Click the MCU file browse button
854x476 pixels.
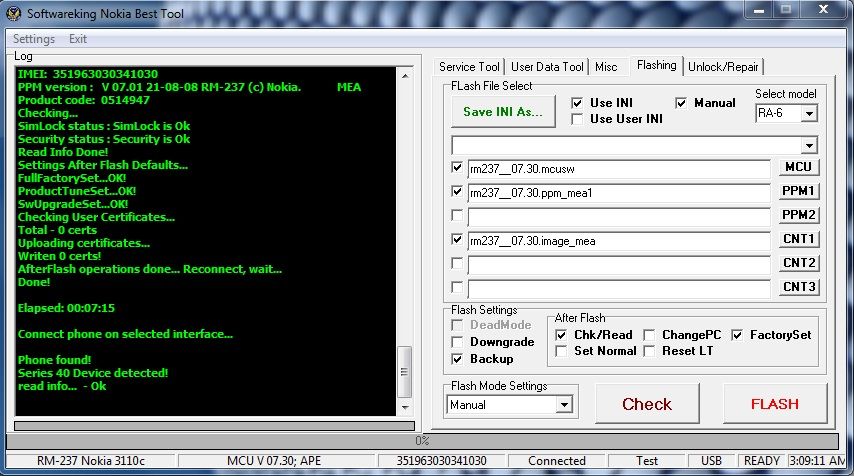click(x=798, y=167)
